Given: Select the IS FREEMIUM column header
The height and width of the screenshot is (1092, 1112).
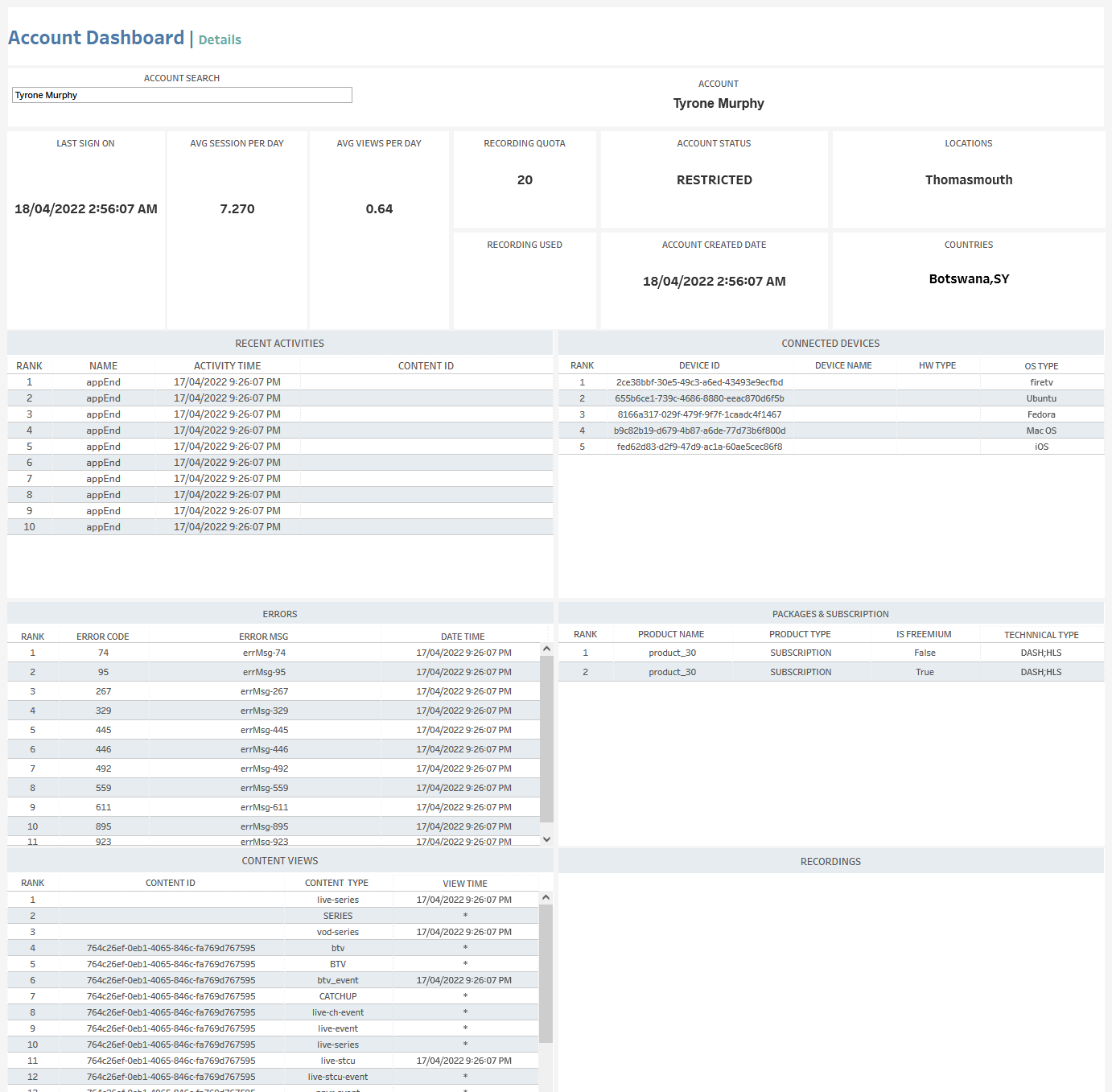Looking at the screenshot, I should click(924, 635).
